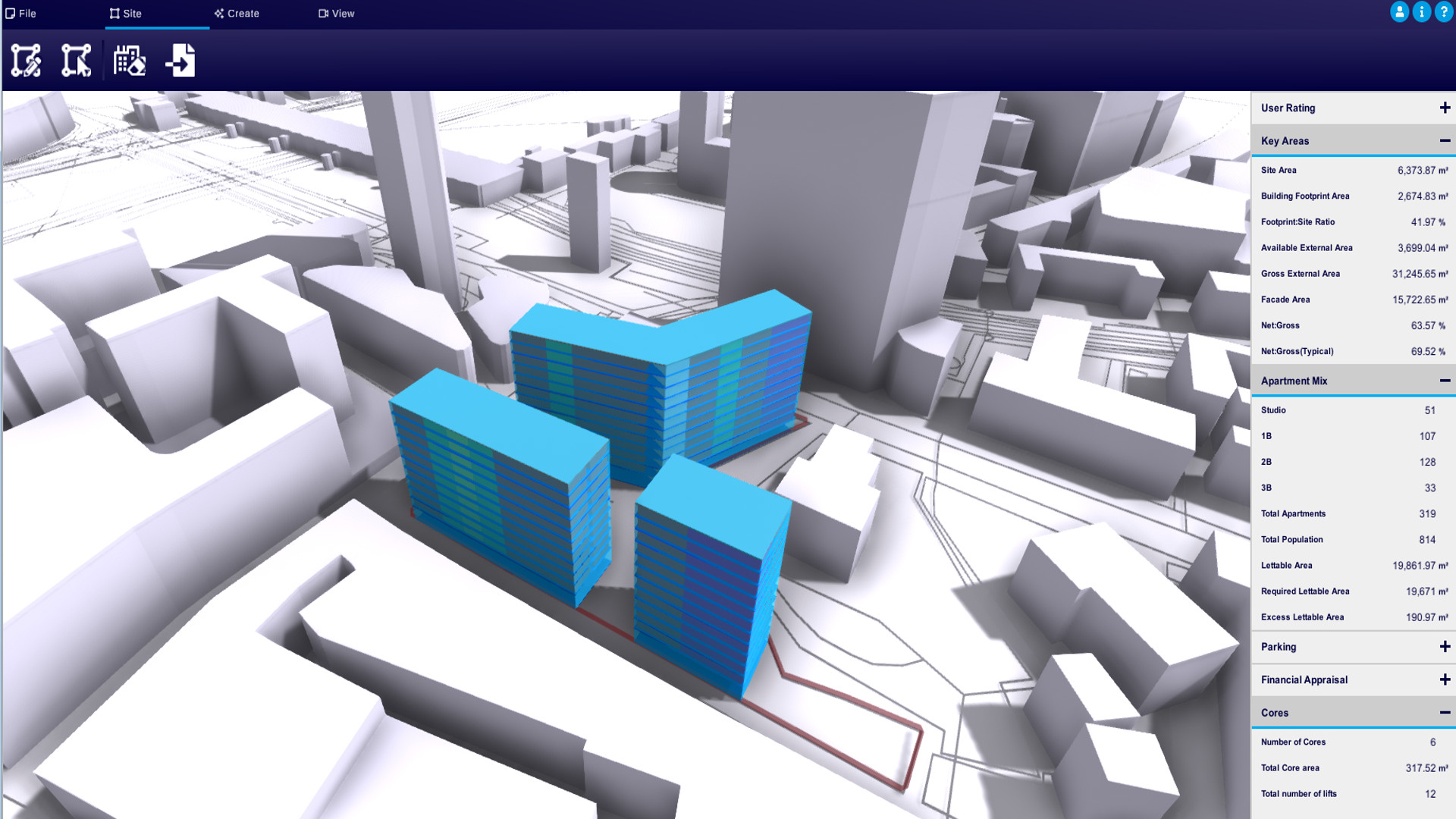Click the info icon in the header

point(1421,11)
